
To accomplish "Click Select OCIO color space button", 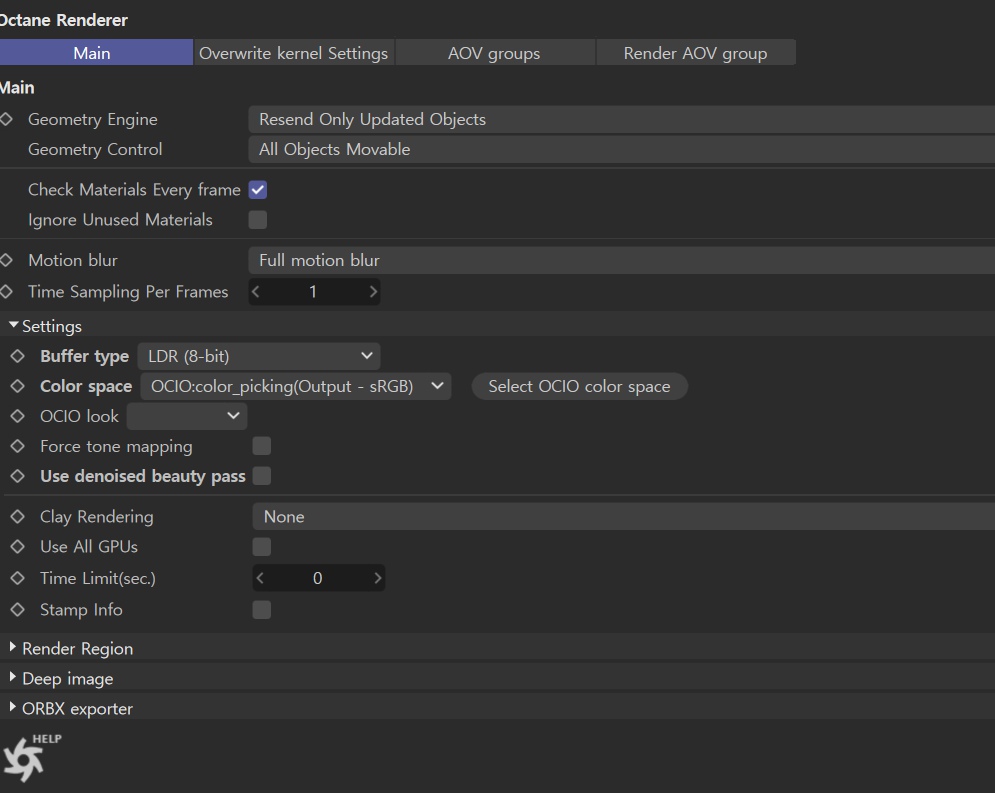I will (579, 386).
